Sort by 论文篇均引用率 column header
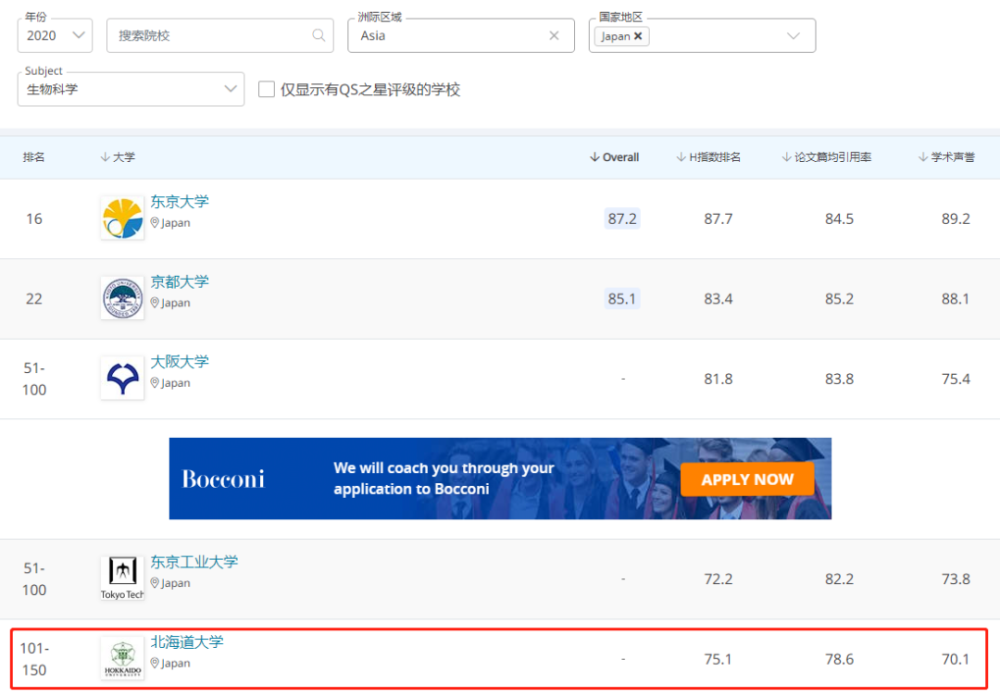This screenshot has height=697, width=1000. pos(826,157)
